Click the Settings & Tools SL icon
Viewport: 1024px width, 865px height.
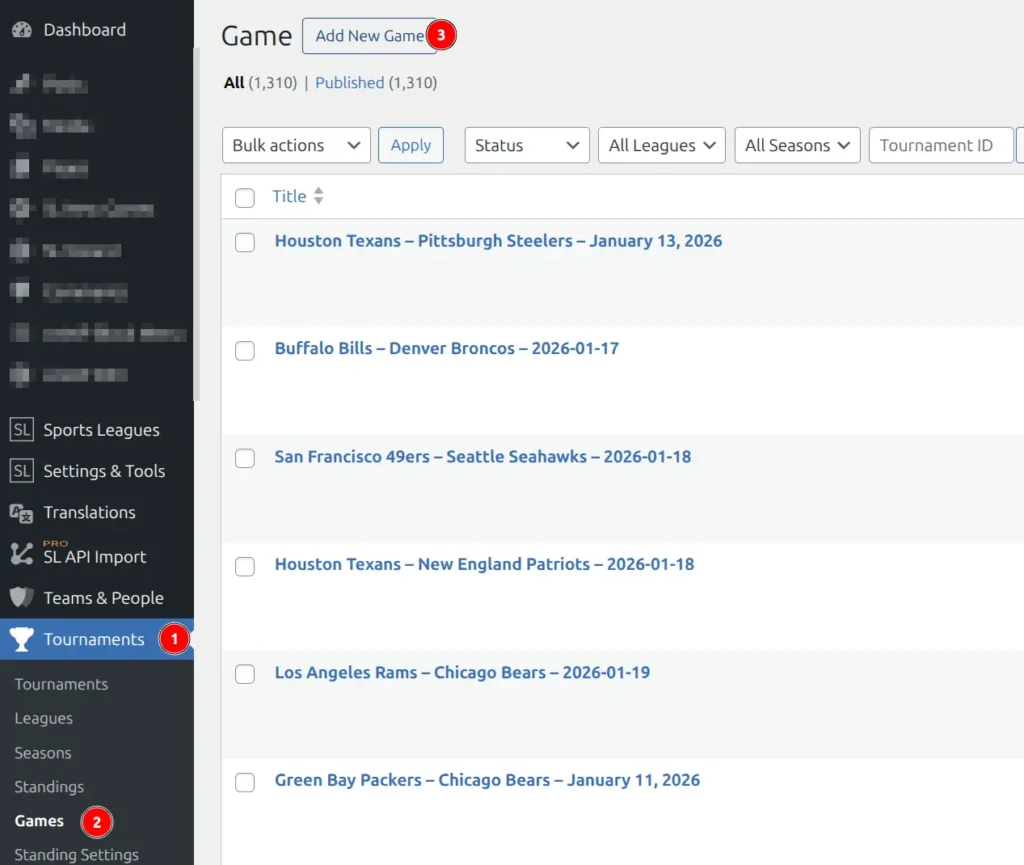(22, 471)
